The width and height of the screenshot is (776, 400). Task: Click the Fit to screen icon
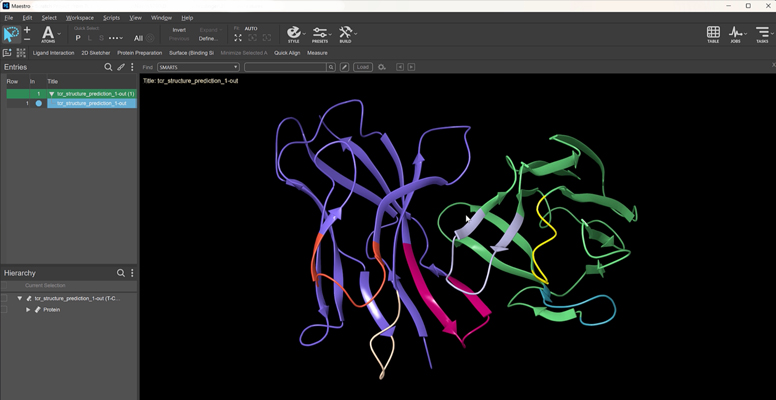tap(238, 38)
